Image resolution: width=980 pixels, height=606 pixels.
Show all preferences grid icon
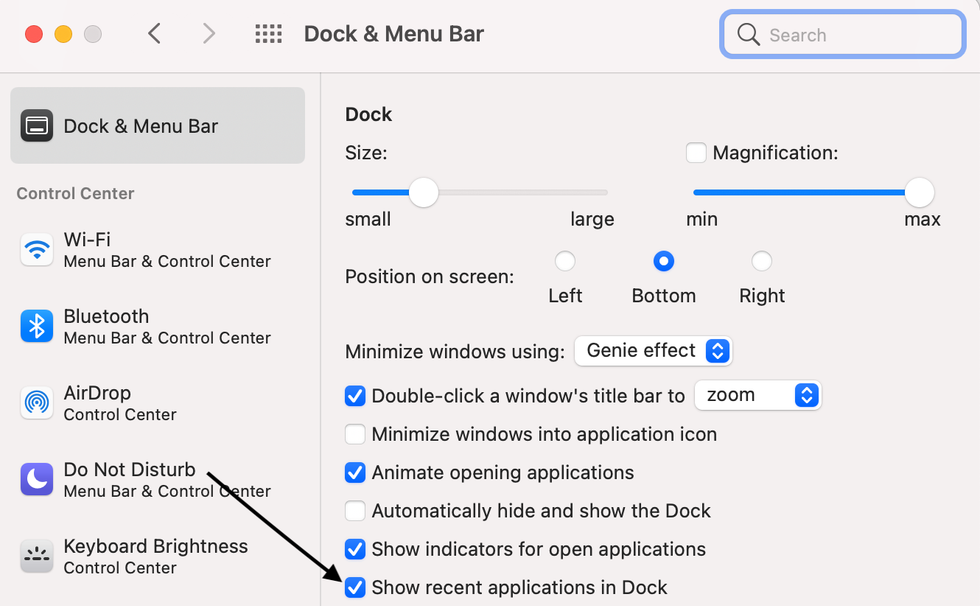point(268,34)
